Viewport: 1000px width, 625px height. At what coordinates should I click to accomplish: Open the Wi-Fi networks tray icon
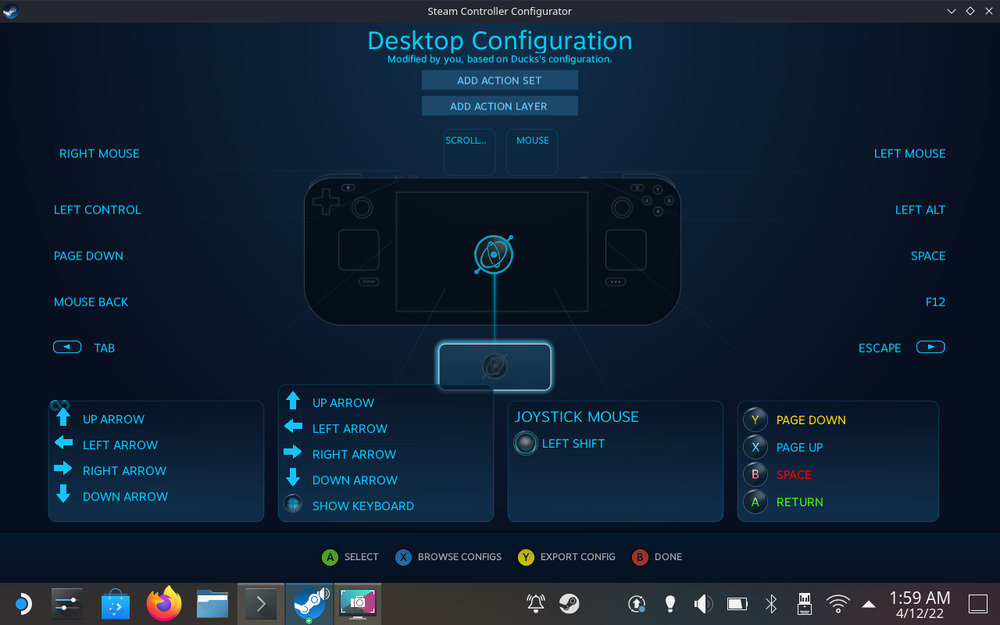tap(838, 603)
